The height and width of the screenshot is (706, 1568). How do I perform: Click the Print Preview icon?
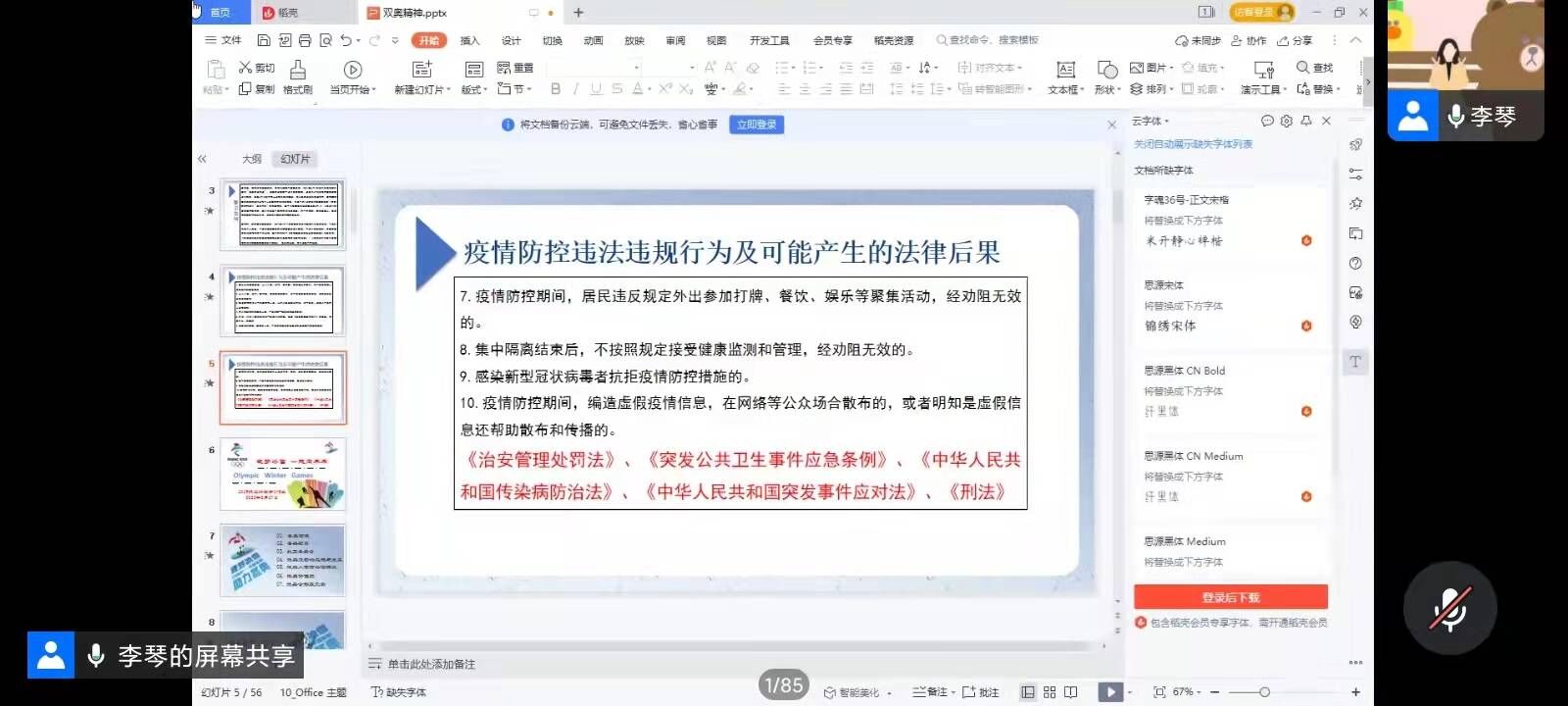325,40
